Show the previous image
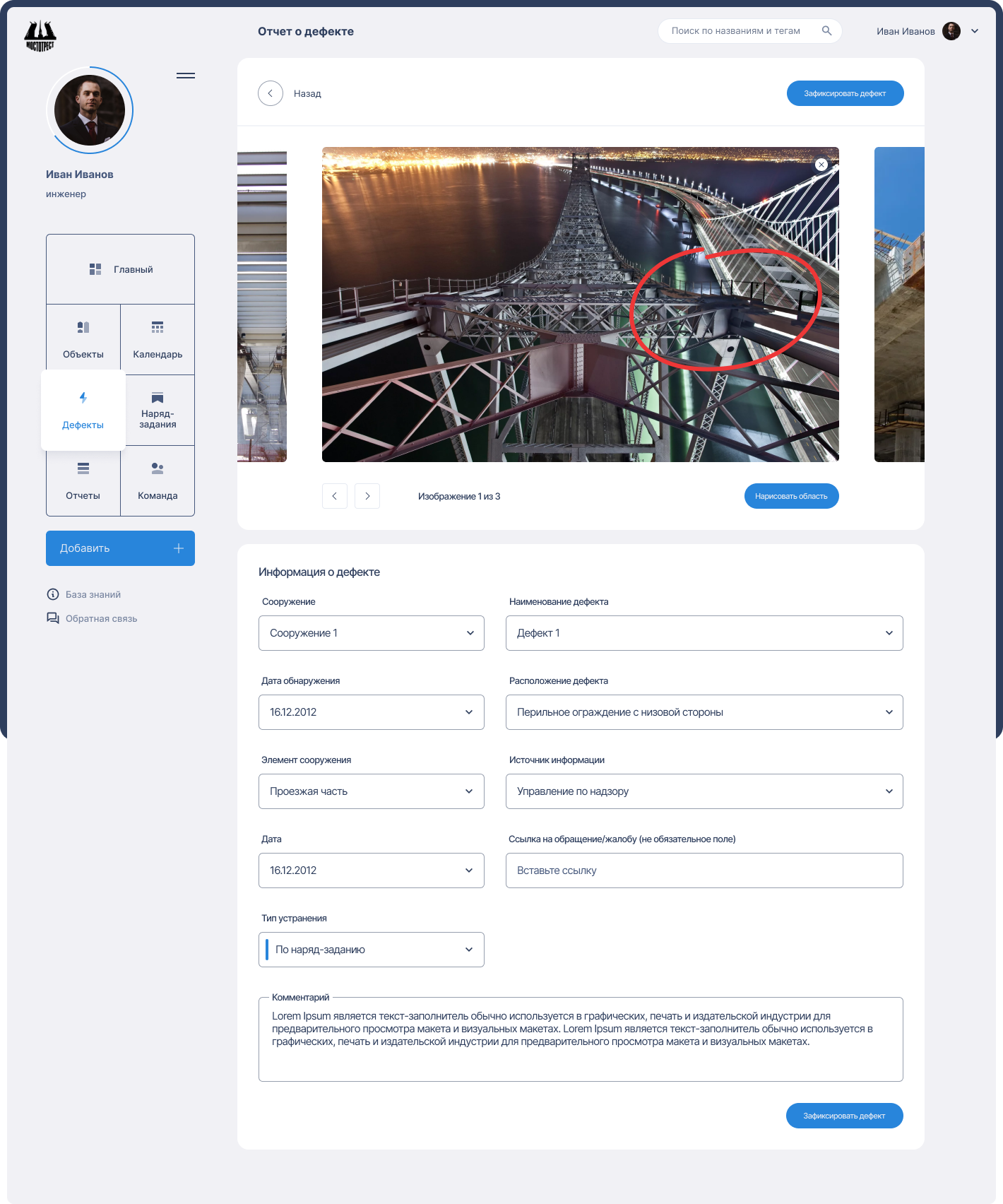This screenshot has height=1204, width=1003. point(335,496)
